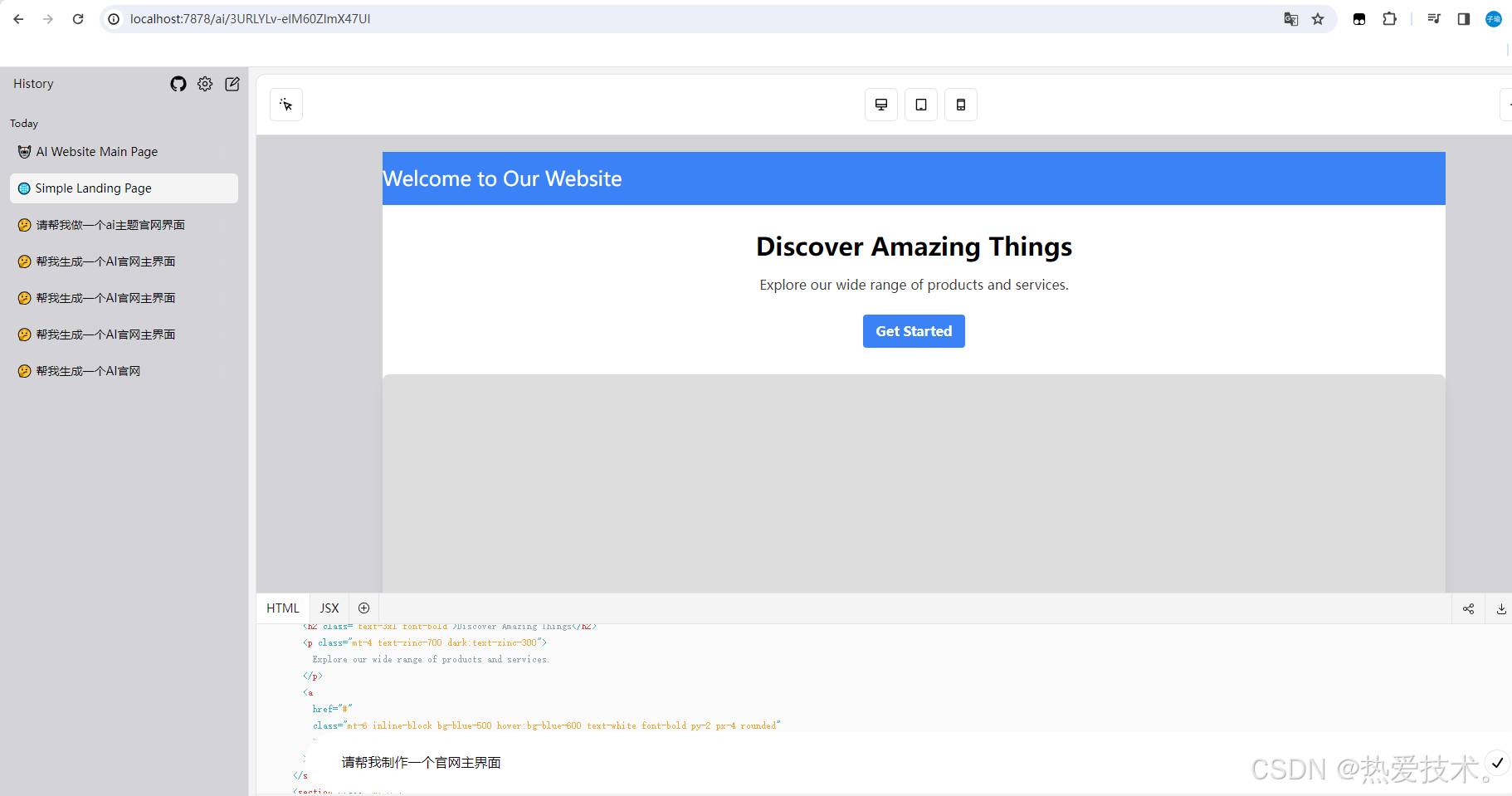Add a new code tab with plus icon
This screenshot has height=796, width=1512.
[363, 608]
